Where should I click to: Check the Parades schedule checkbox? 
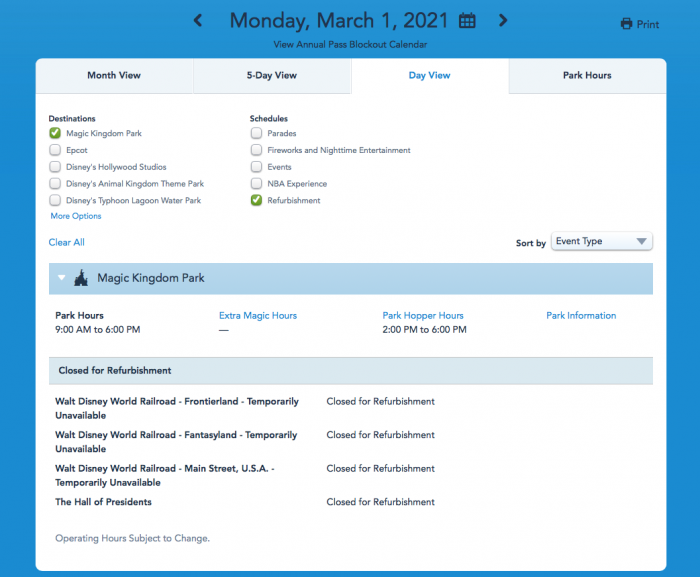[257, 133]
